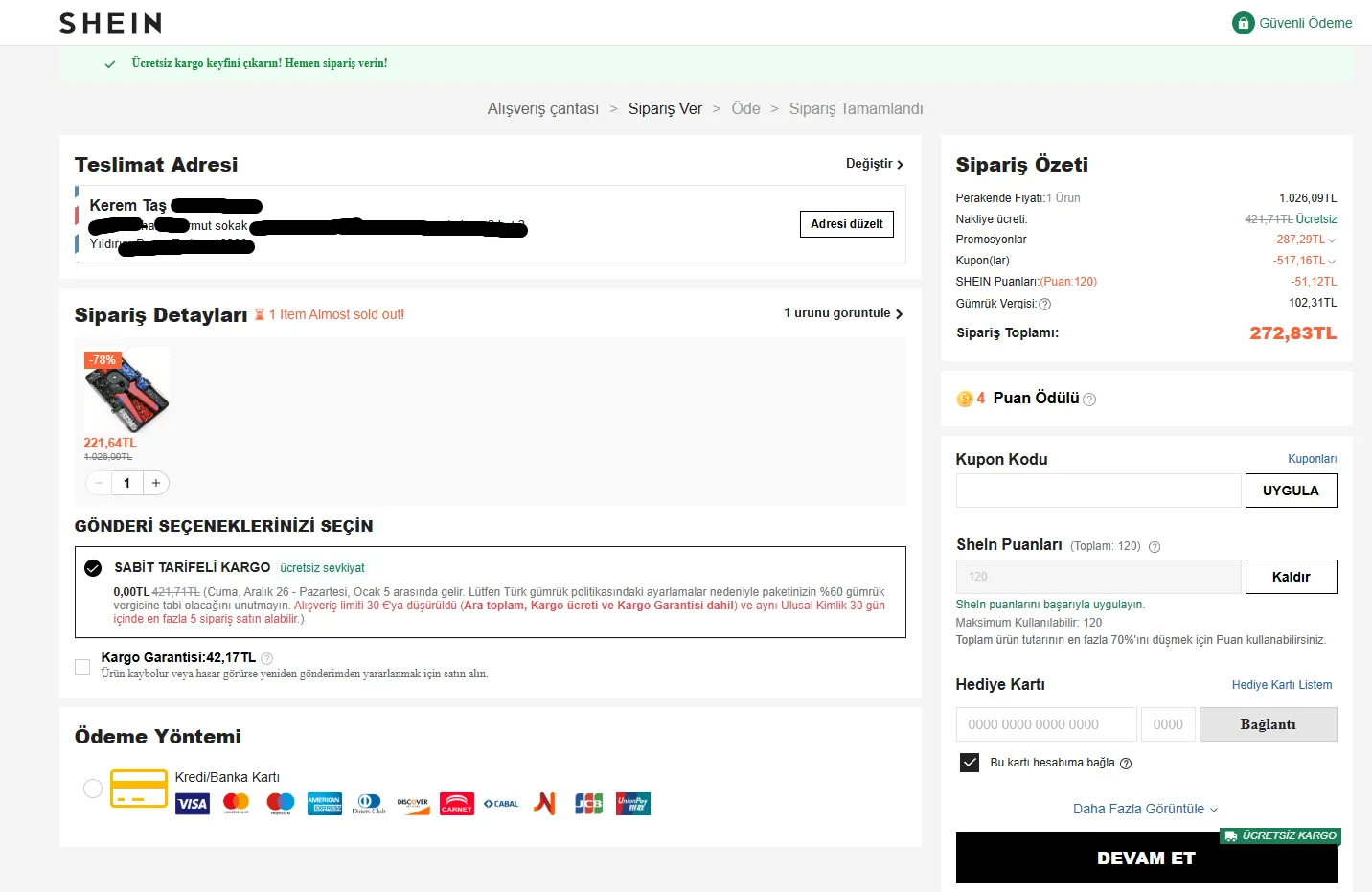1372x892 pixels.
Task: Click the gold coin Puan Ödülü icon
Action: point(965,399)
